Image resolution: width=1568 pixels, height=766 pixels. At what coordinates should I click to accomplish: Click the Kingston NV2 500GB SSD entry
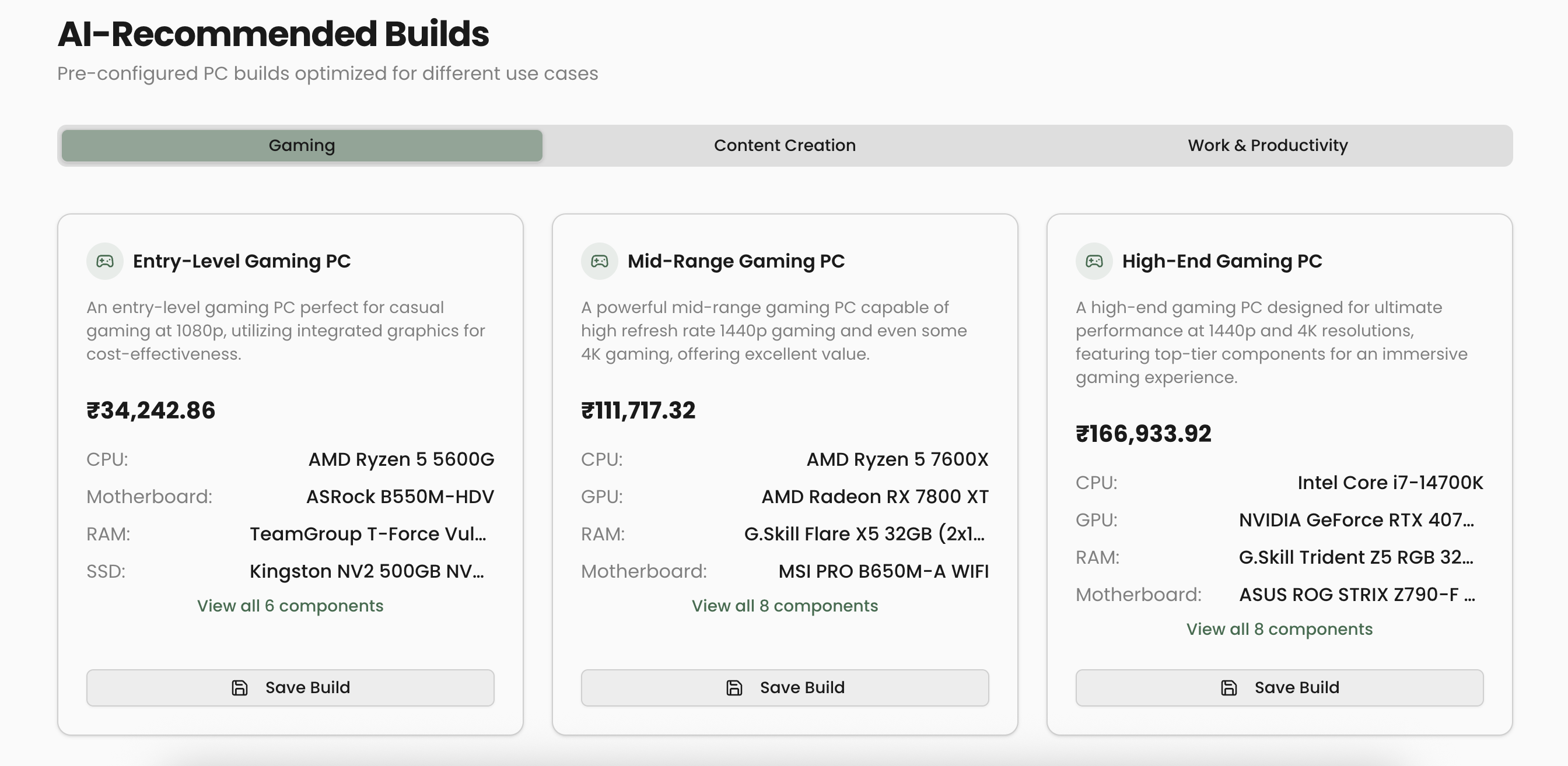click(367, 571)
